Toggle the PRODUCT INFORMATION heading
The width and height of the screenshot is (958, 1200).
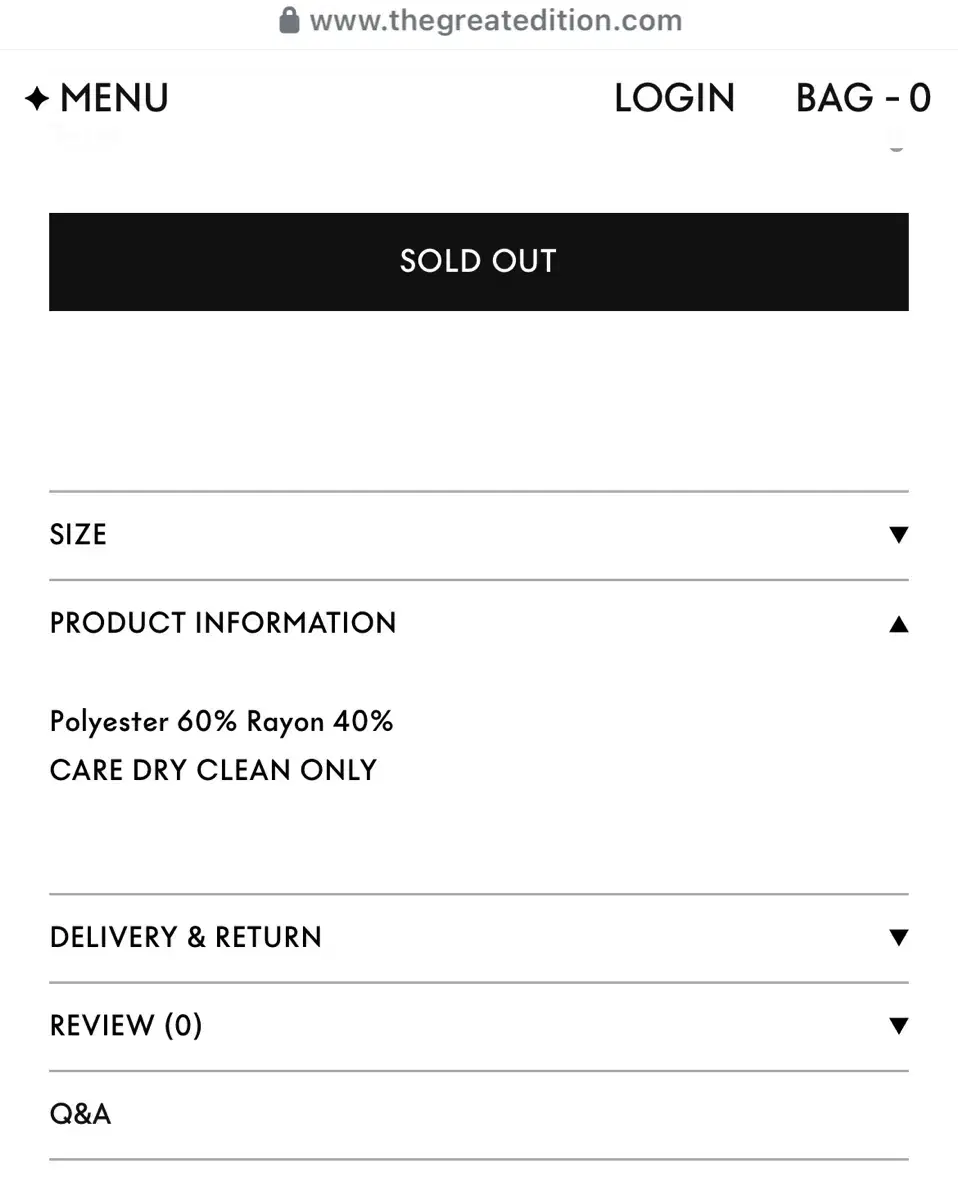tap(223, 623)
